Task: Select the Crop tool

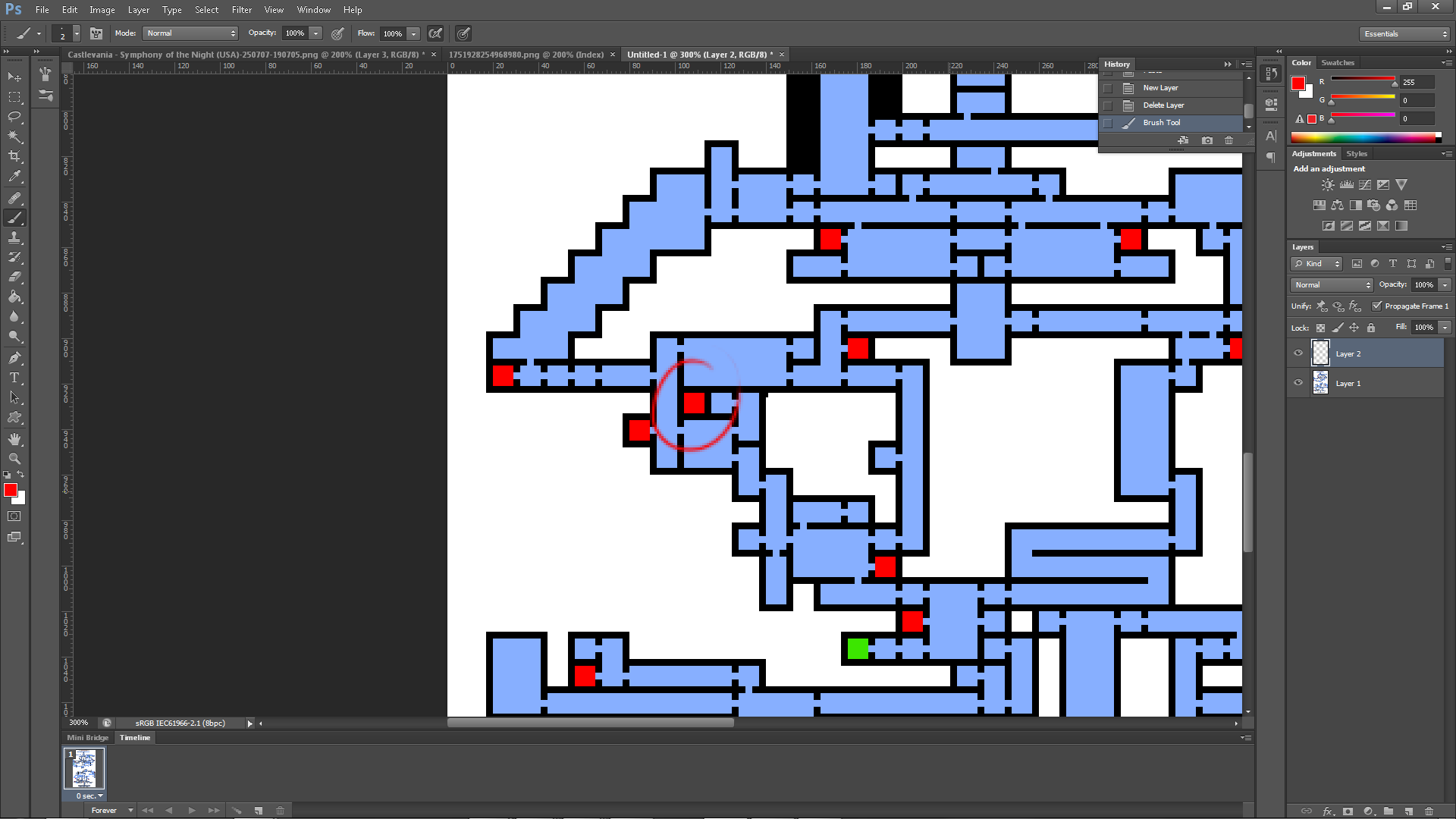Action: click(14, 156)
